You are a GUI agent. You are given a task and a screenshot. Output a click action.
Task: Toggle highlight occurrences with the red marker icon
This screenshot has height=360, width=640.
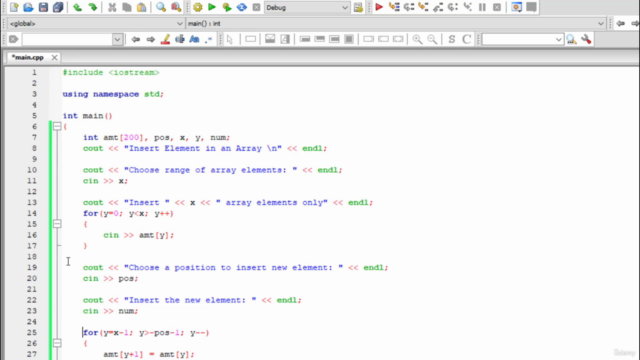coord(165,39)
